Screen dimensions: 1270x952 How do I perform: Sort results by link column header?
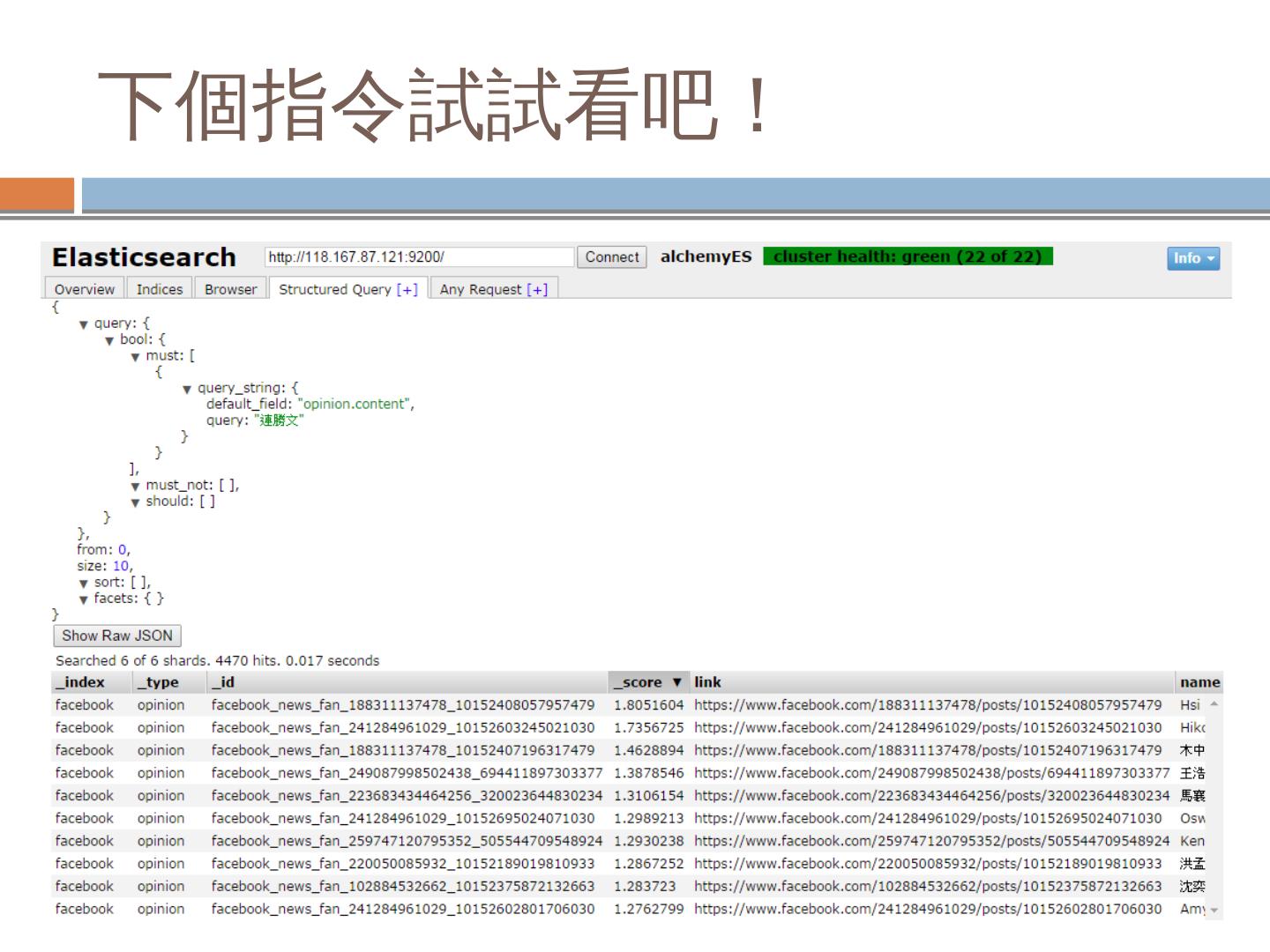[933, 682]
